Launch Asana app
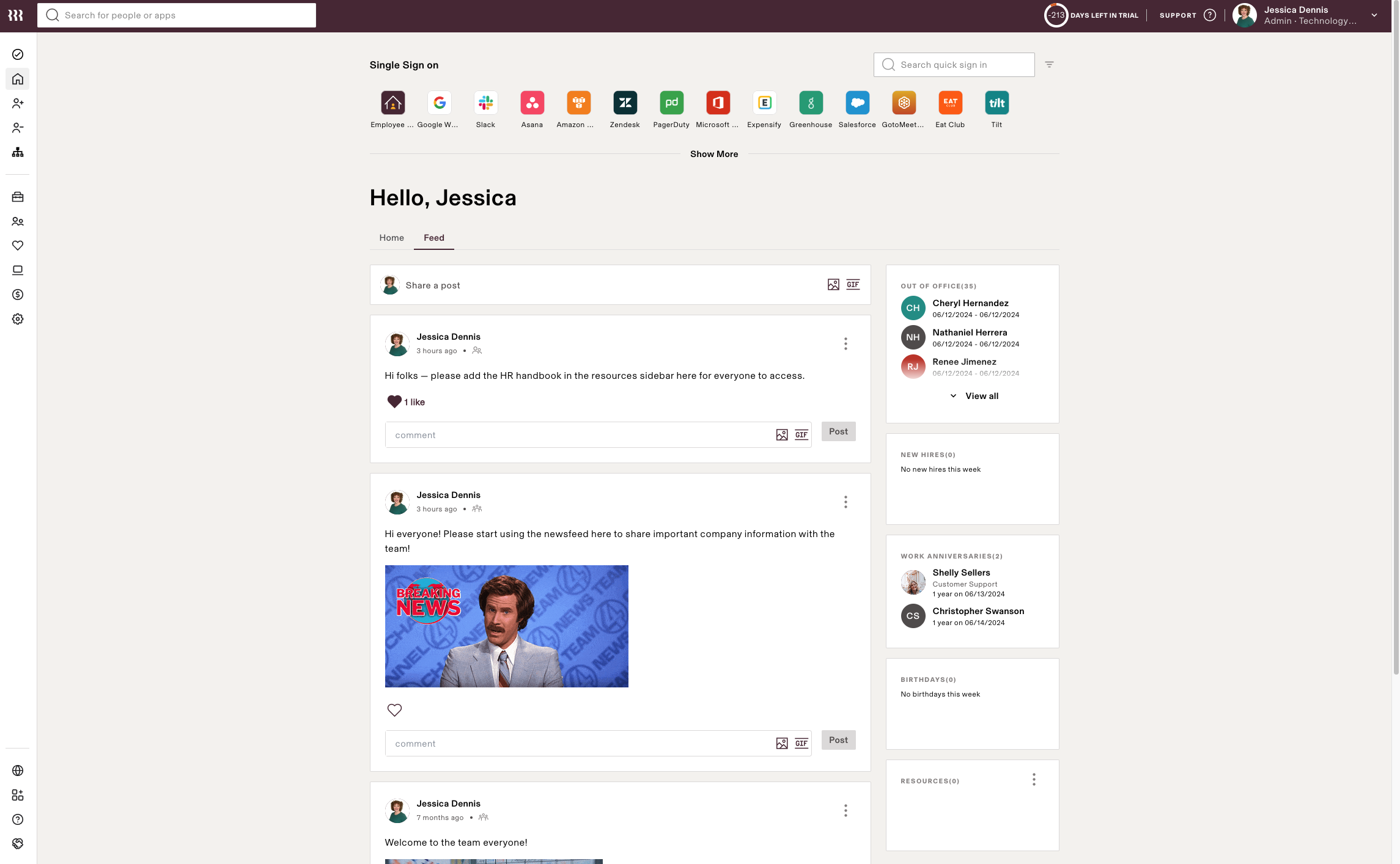Screen dimensions: 1400x864 click(x=532, y=103)
